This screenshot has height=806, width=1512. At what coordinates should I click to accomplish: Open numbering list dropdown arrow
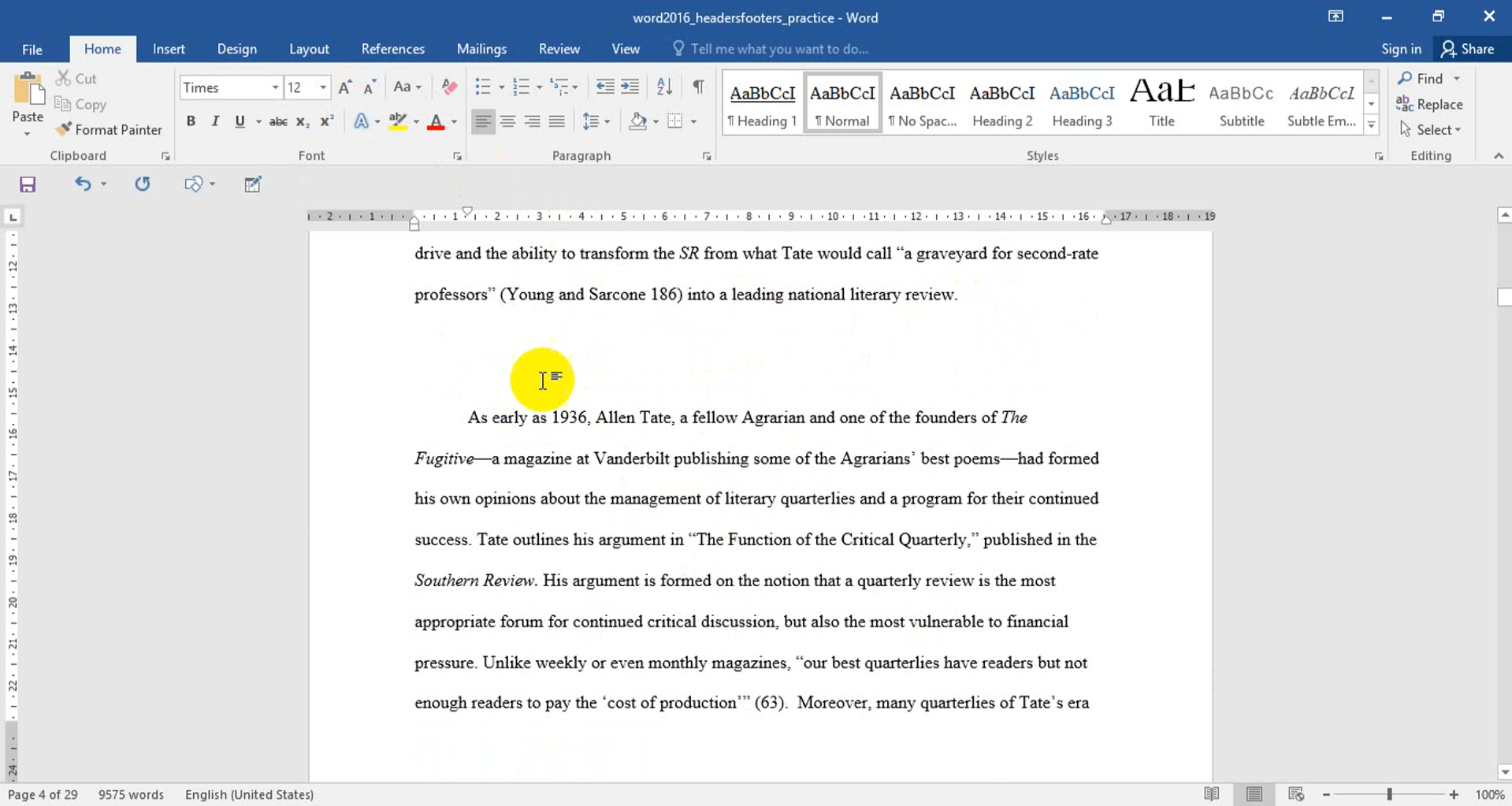tap(539, 87)
